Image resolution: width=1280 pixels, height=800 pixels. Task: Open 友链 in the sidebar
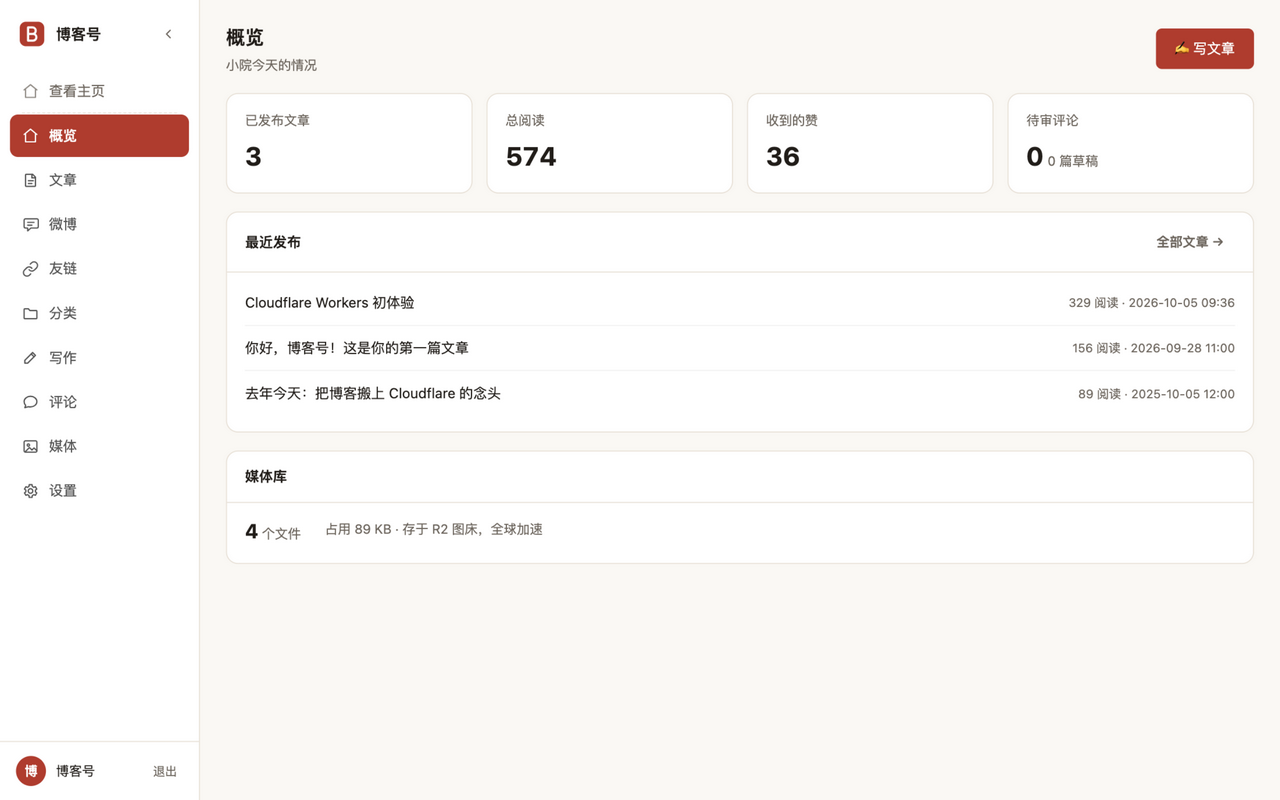(x=99, y=269)
